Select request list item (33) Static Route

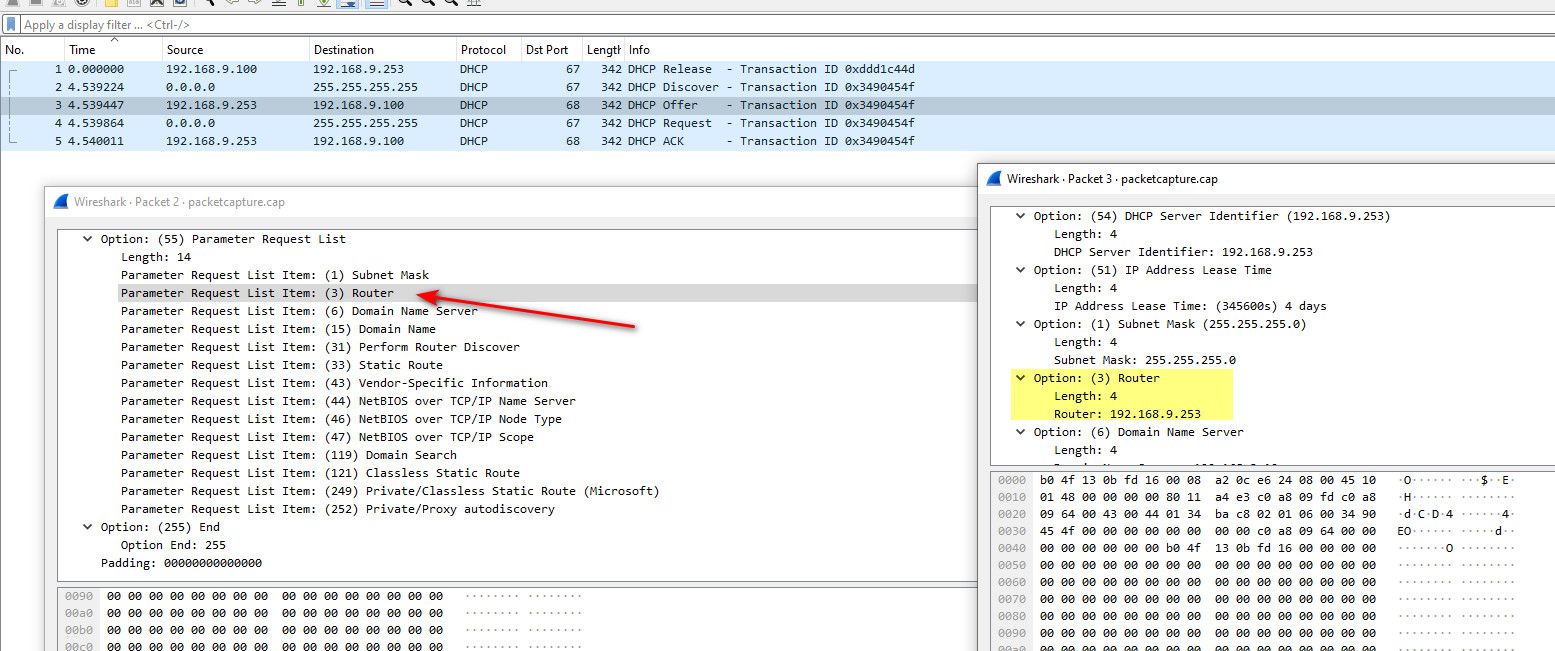point(282,365)
